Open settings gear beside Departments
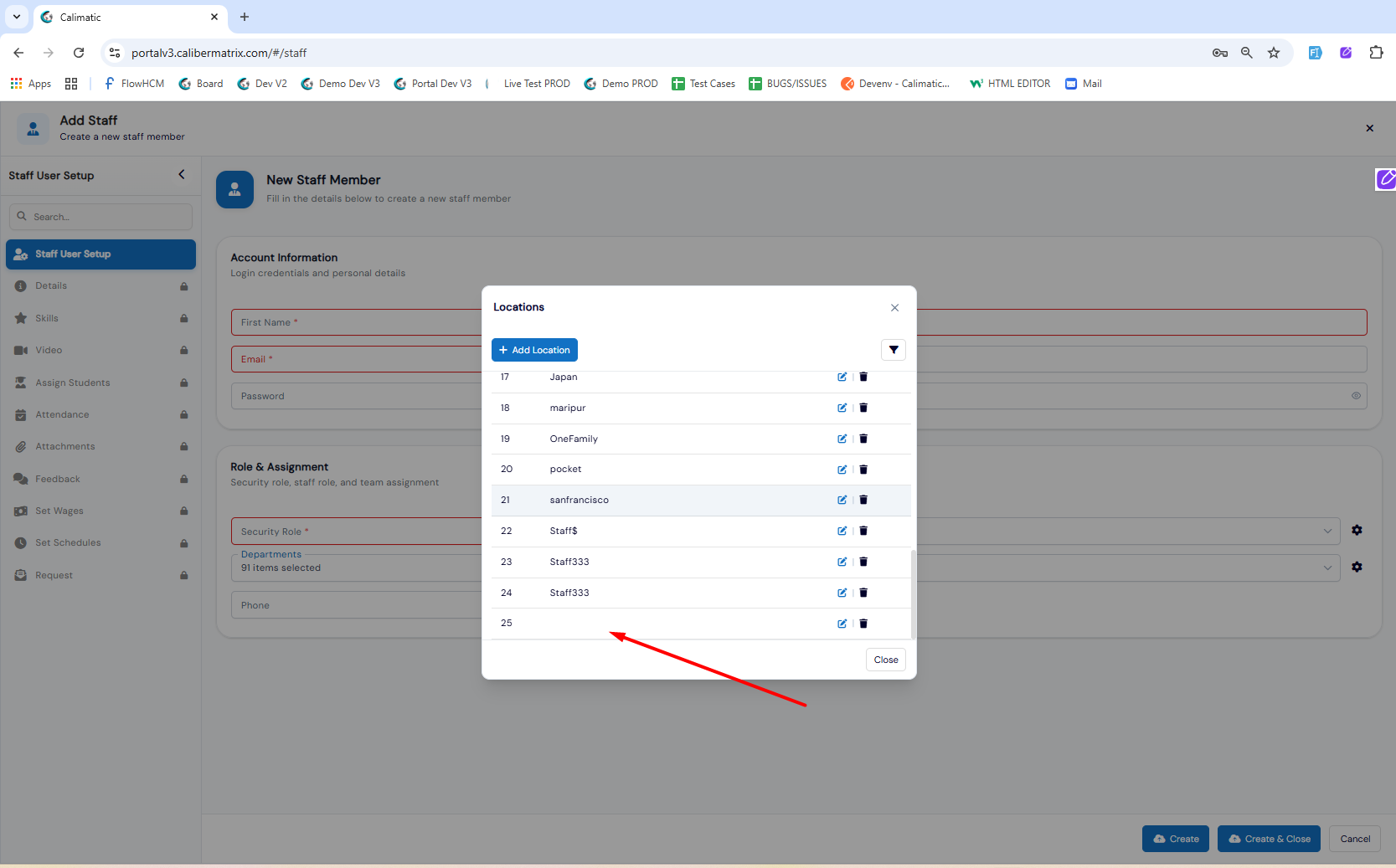Image resolution: width=1396 pixels, height=868 pixels. point(1357,567)
